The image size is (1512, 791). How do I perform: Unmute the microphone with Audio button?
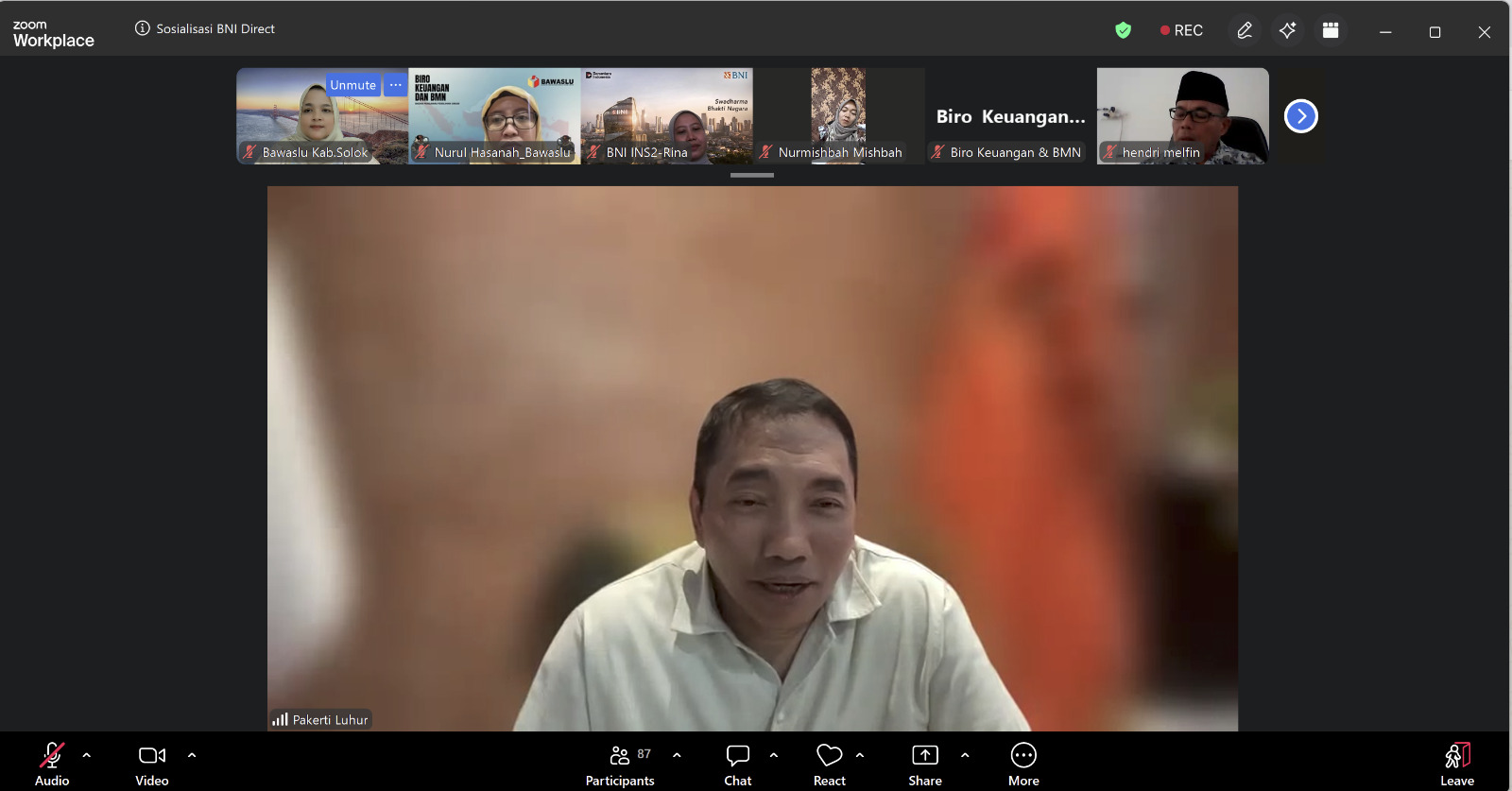[x=52, y=764]
